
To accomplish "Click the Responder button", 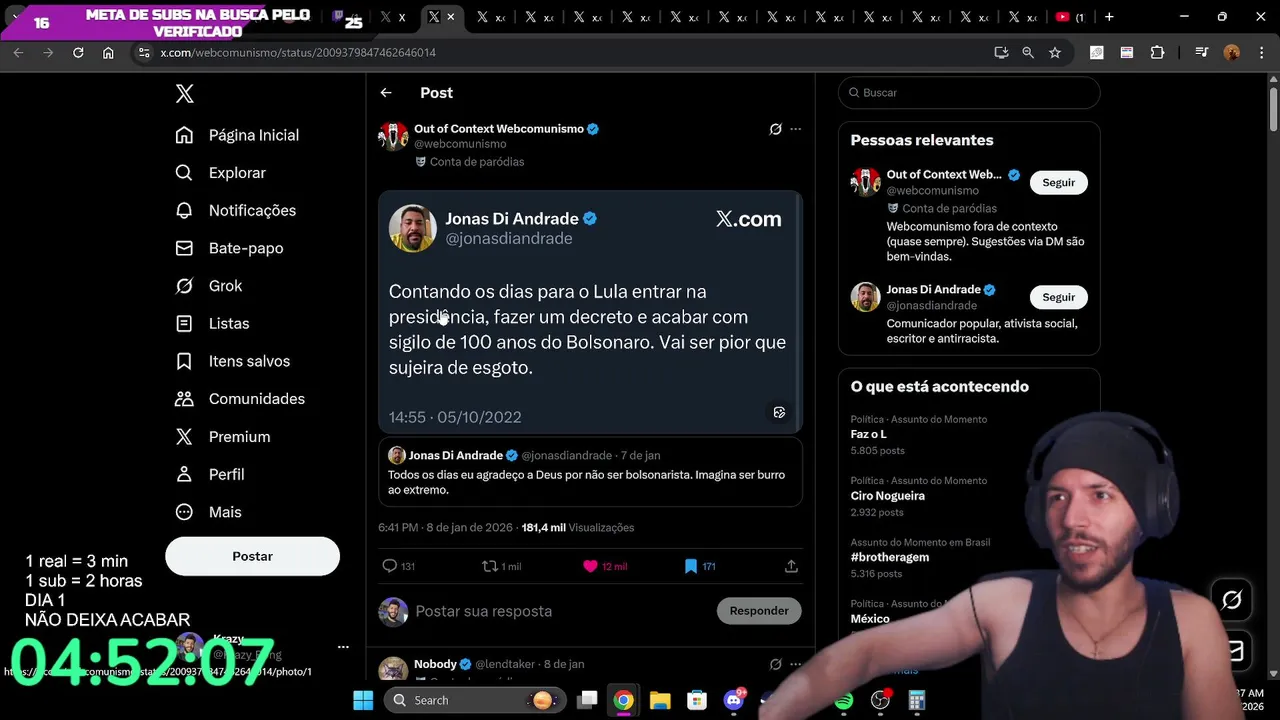I will point(759,611).
